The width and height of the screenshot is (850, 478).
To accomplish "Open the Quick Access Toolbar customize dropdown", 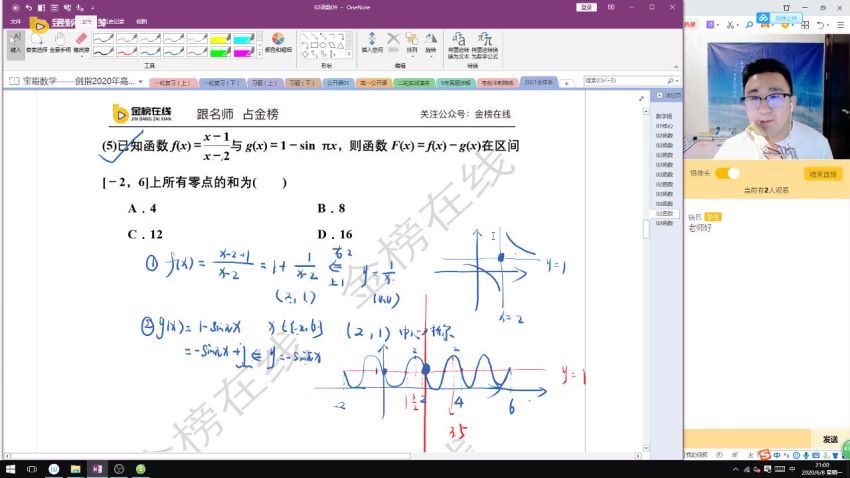I will [93, 8].
